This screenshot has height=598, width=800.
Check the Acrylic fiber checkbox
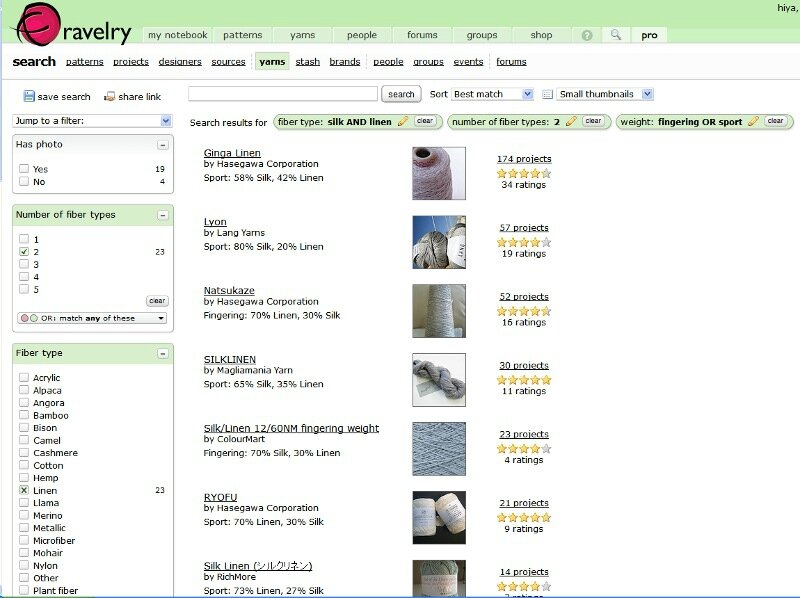24,377
